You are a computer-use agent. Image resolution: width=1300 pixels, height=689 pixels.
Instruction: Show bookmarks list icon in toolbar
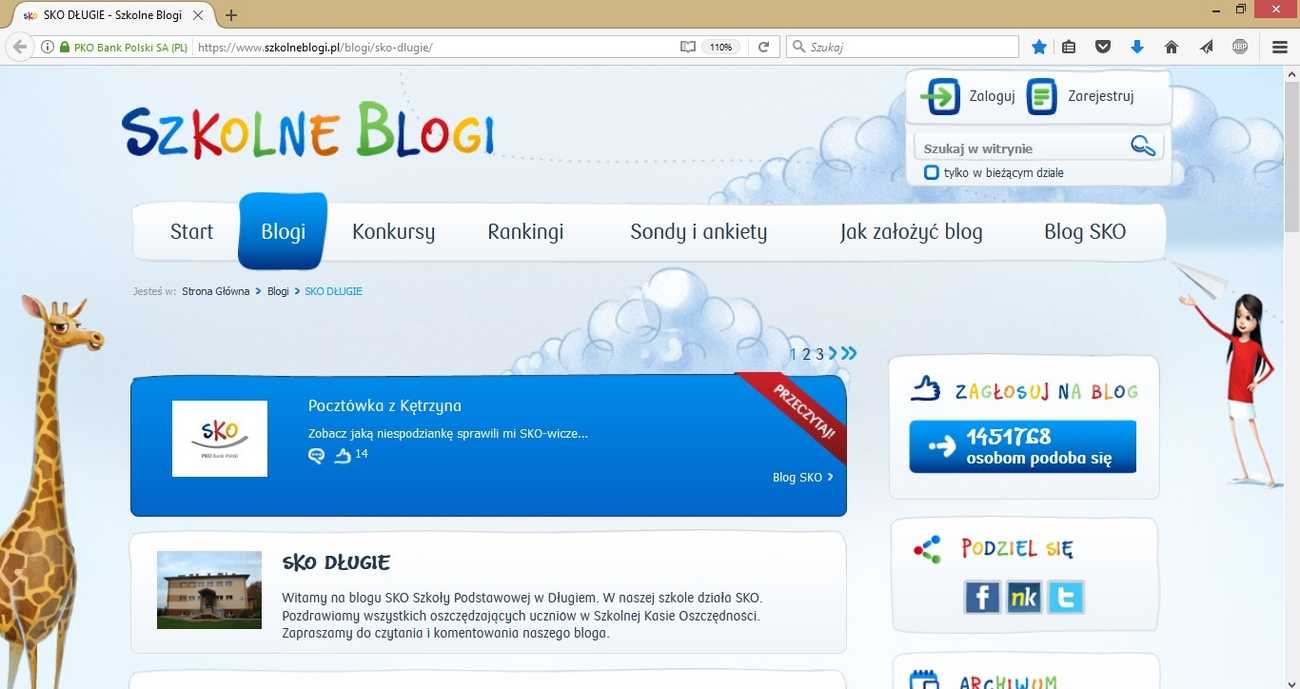point(1069,47)
